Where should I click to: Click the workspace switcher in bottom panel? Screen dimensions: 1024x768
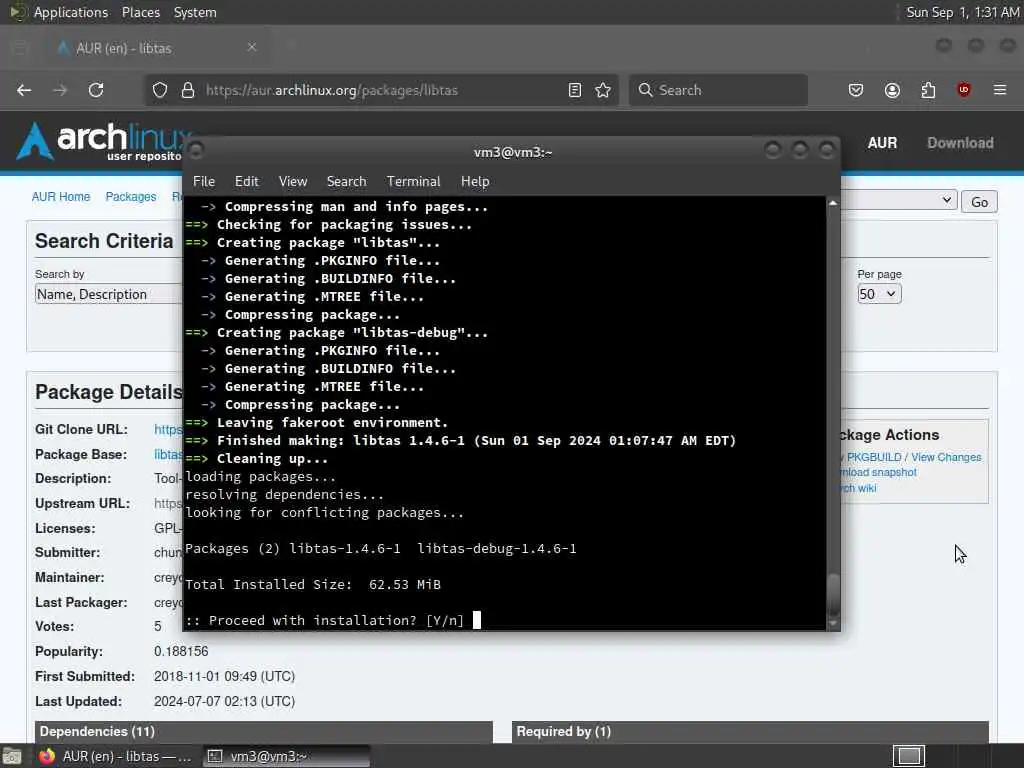(908, 756)
